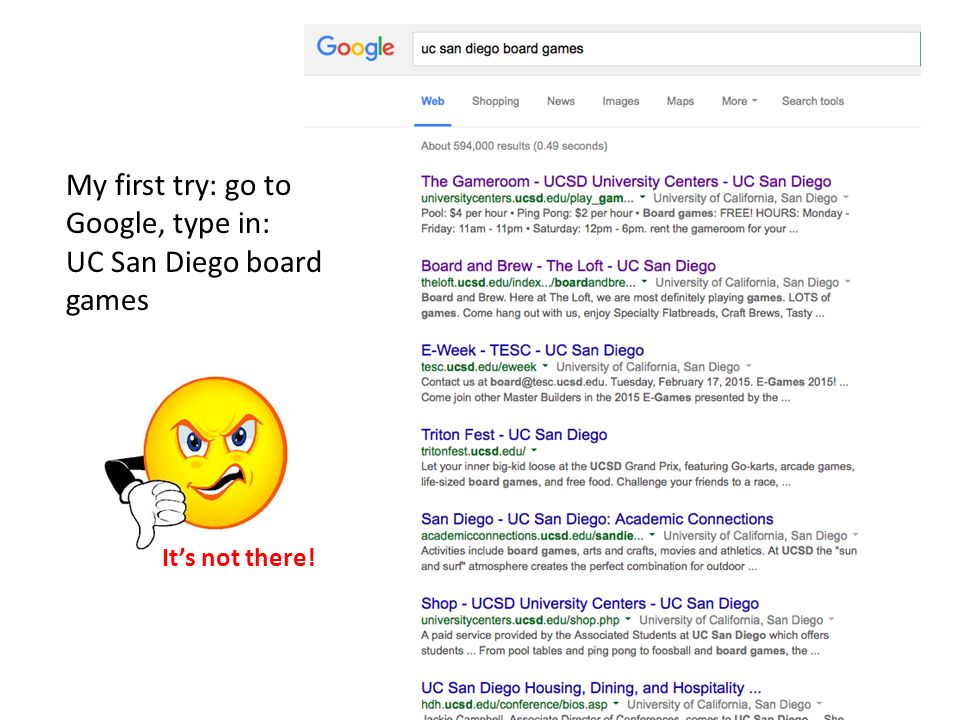Switch to the News tab
The image size is (960, 720).
click(x=561, y=101)
